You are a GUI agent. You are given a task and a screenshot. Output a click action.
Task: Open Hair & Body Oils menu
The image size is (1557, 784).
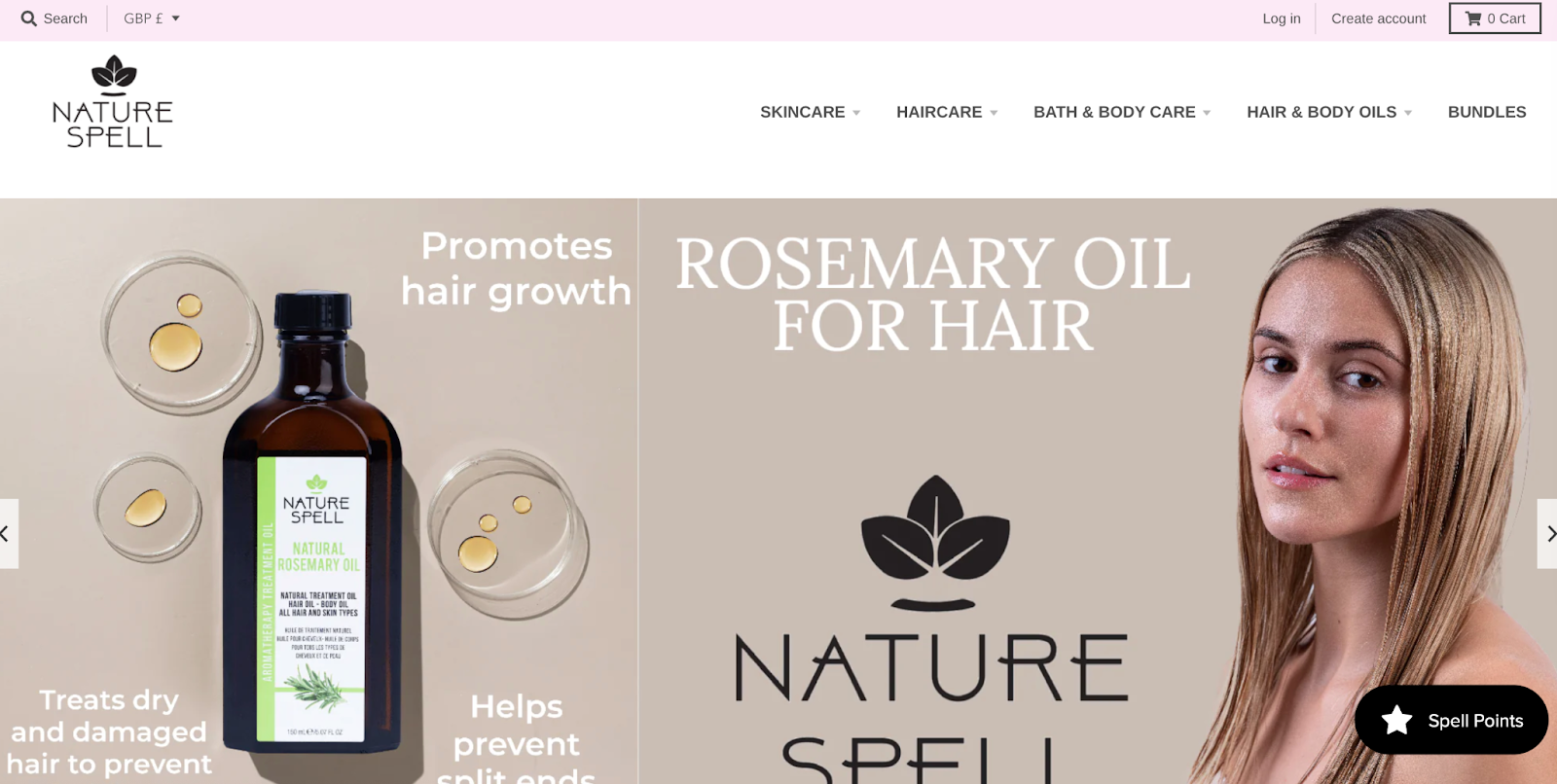[1322, 112]
